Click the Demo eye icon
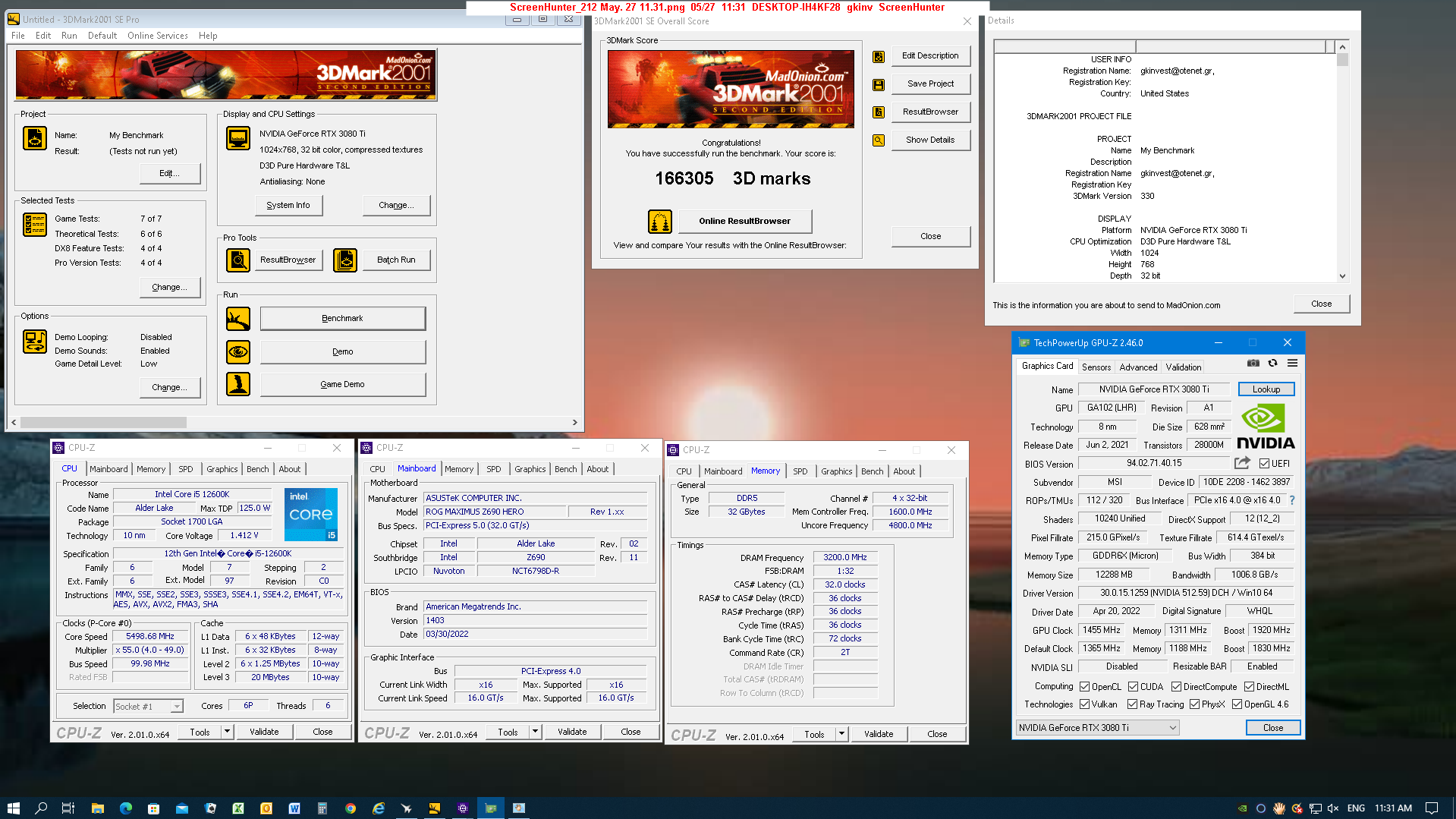Image resolution: width=1456 pixels, height=819 pixels. click(x=238, y=352)
